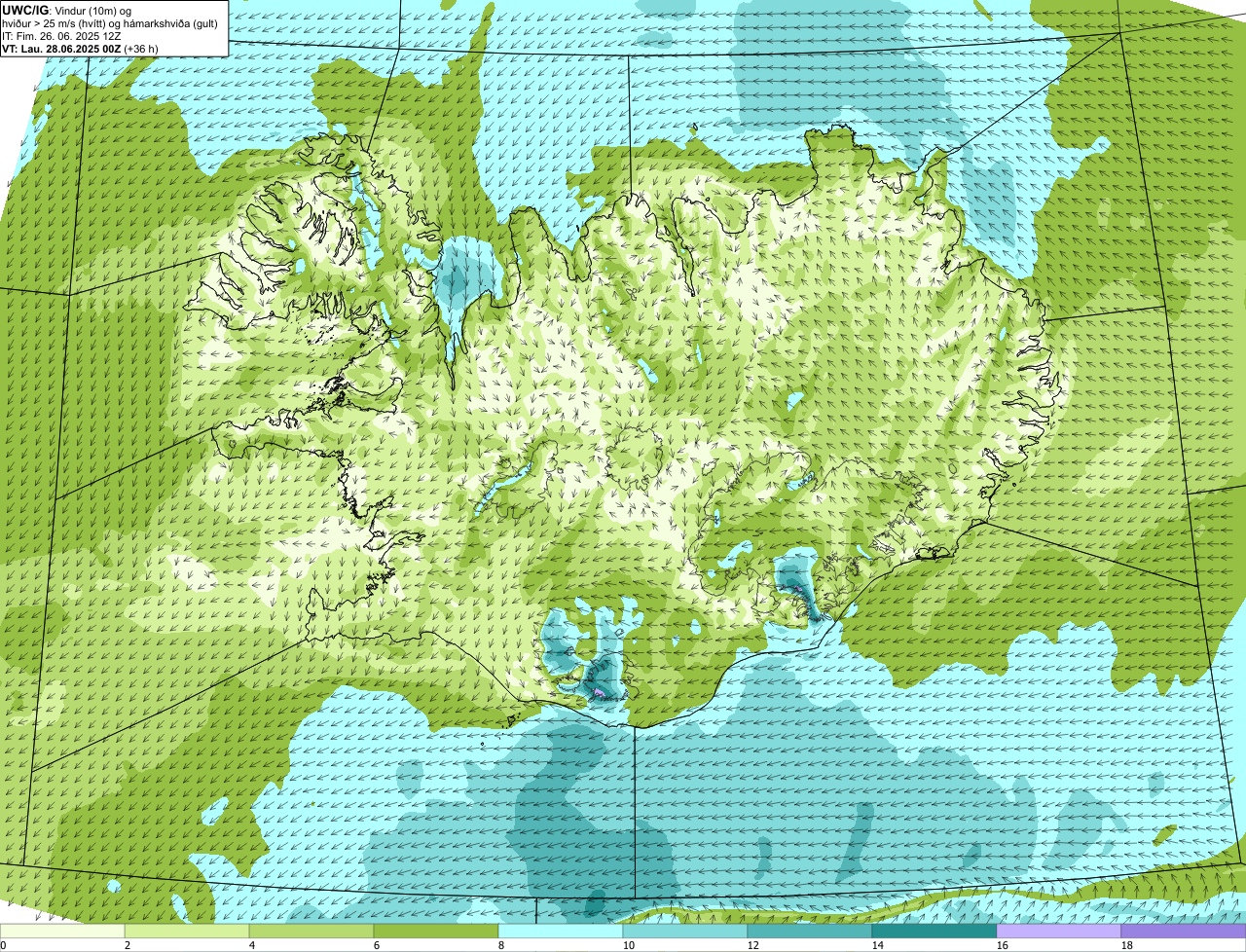Click the 16–18 m/s light purple legend swatch
Screen dimensions: 1246x952
1059,931
